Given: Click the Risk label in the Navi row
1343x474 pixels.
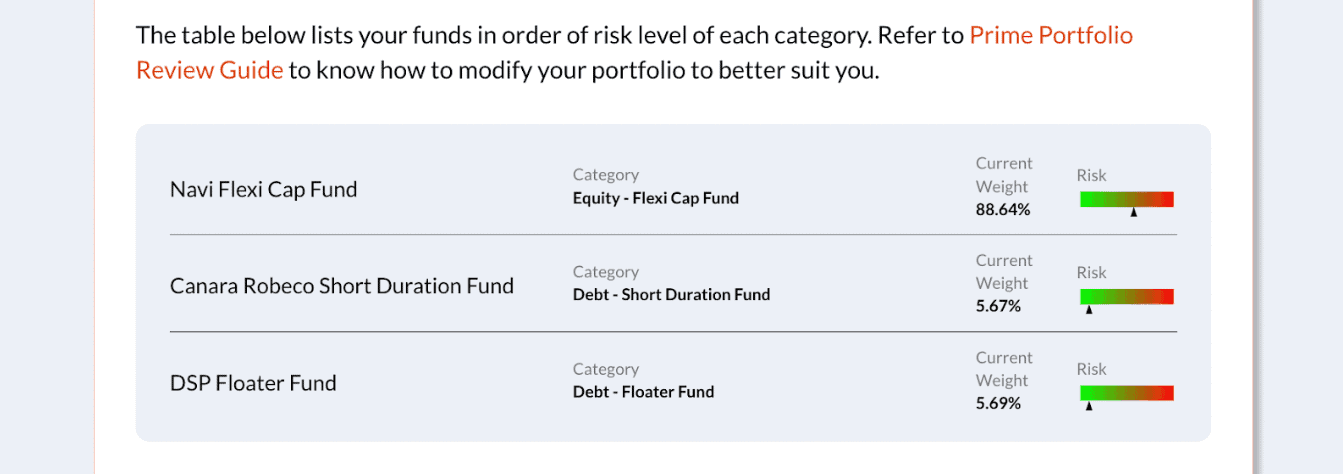Looking at the screenshot, I should point(1092,175).
